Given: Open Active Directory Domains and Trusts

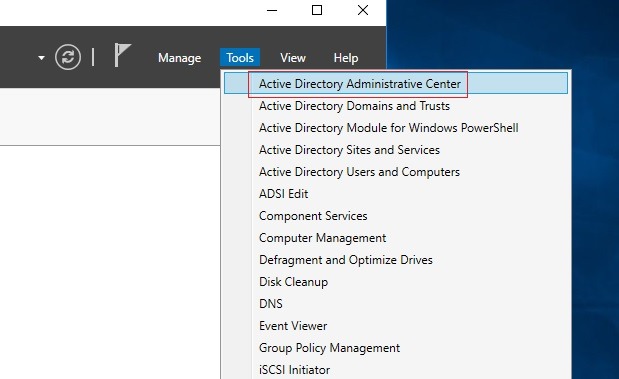Looking at the screenshot, I should click(396, 106).
